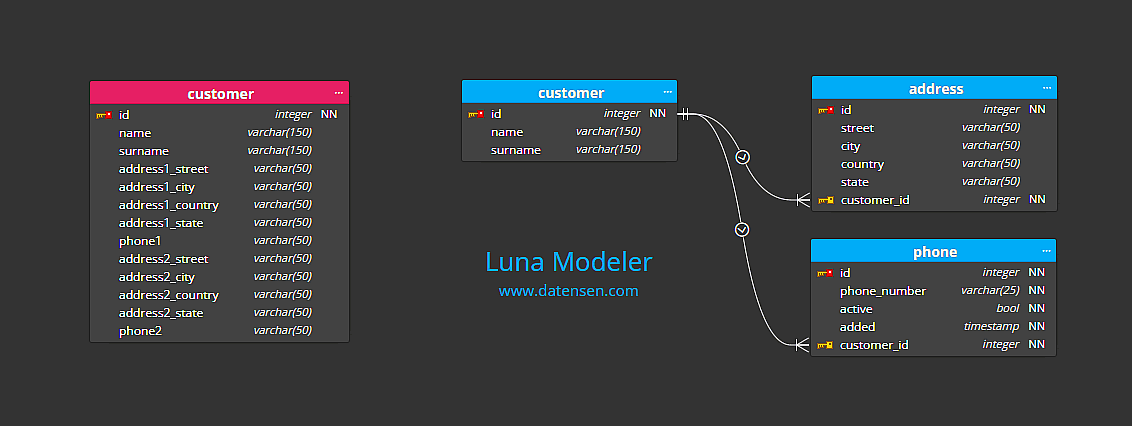Click foreign key icon for phone customer_id
Screen dimensions: 1132x426
(825, 345)
